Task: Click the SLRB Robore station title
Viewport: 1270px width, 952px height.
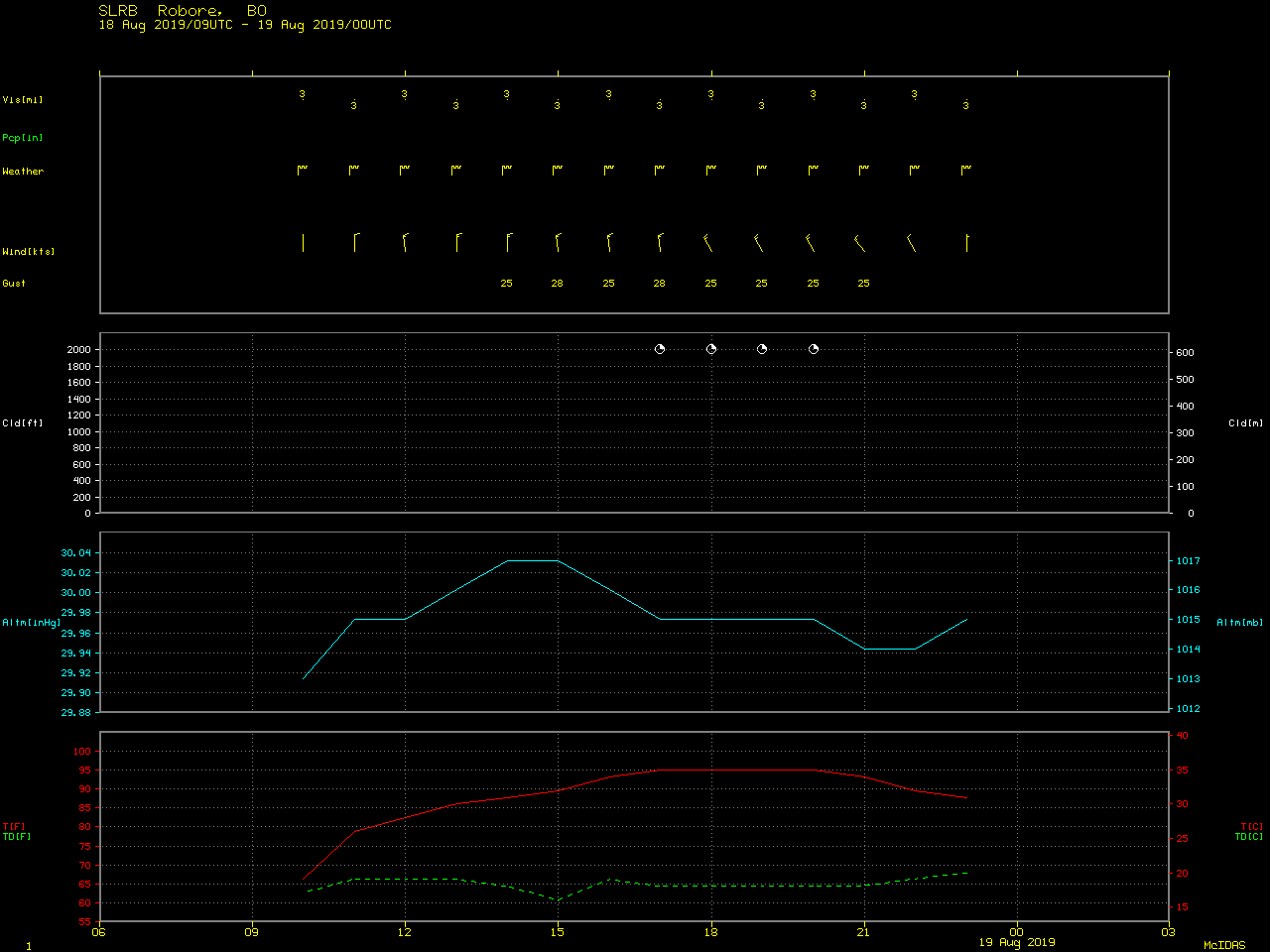Action: [x=183, y=11]
